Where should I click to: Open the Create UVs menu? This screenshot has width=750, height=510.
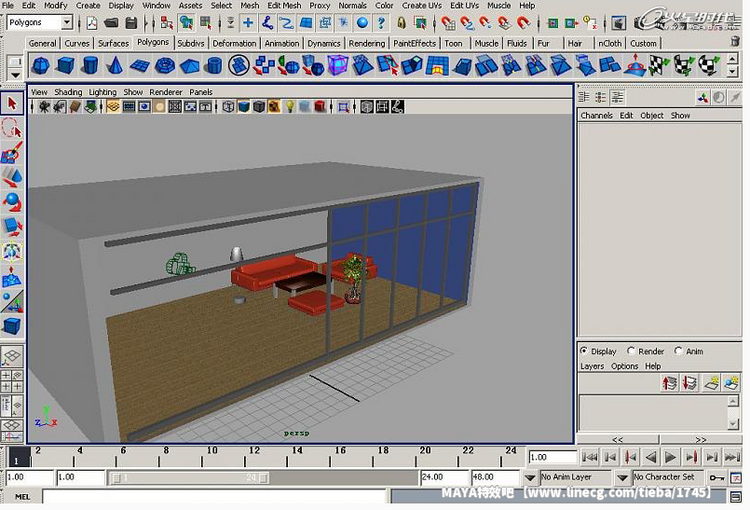[x=421, y=5]
